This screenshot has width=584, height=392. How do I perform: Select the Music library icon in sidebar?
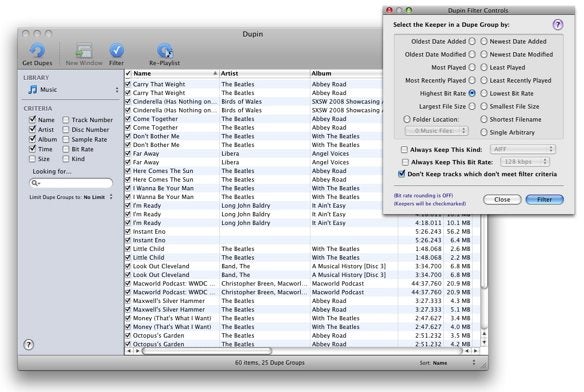[x=33, y=89]
